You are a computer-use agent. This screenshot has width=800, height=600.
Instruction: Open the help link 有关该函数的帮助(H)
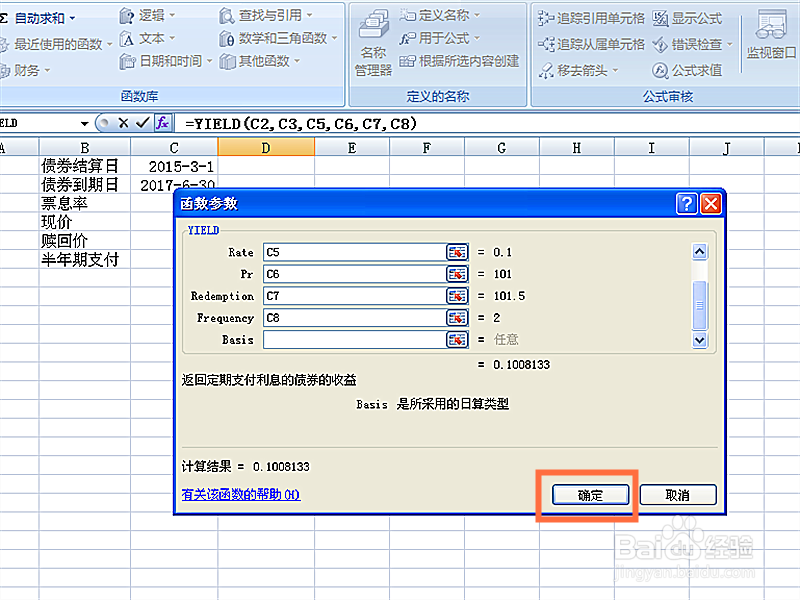[x=241, y=494]
